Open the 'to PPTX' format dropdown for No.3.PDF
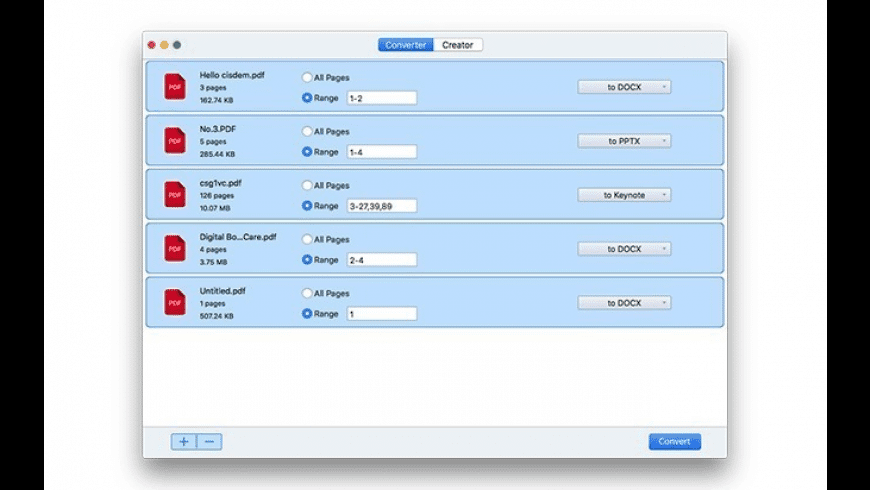870x490 pixels. pyautogui.click(x=624, y=141)
